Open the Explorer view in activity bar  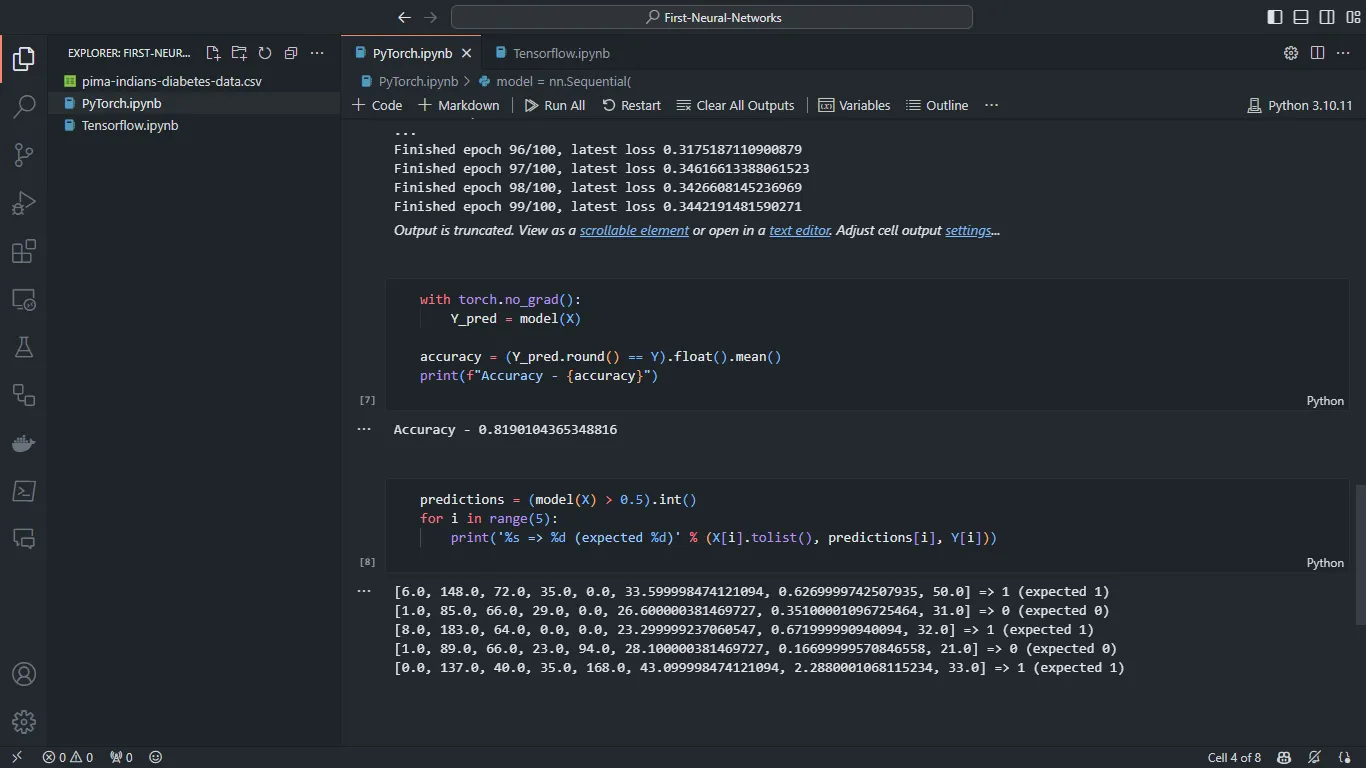[x=24, y=59]
